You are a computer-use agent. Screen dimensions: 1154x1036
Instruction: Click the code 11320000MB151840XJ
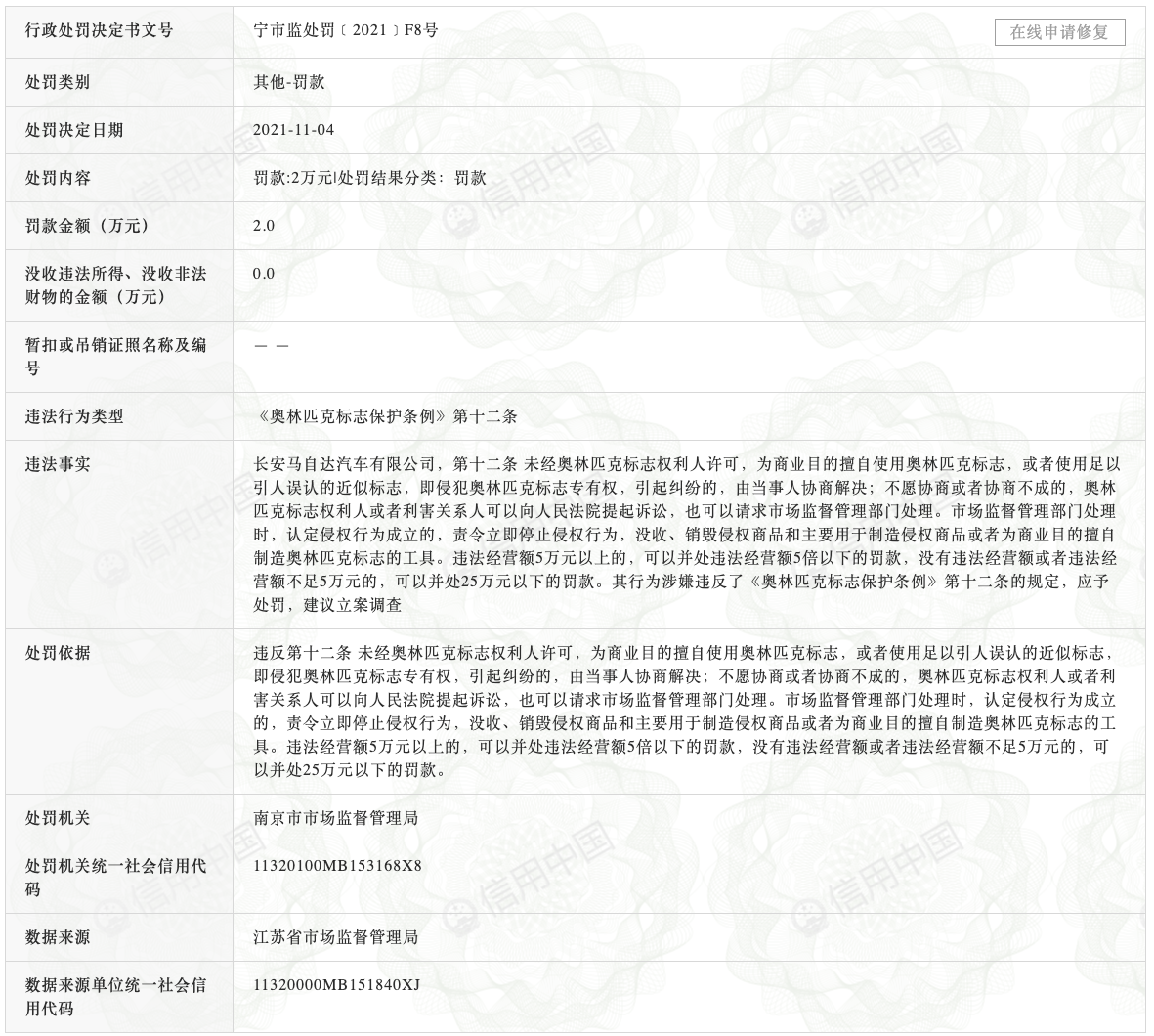[x=336, y=984]
